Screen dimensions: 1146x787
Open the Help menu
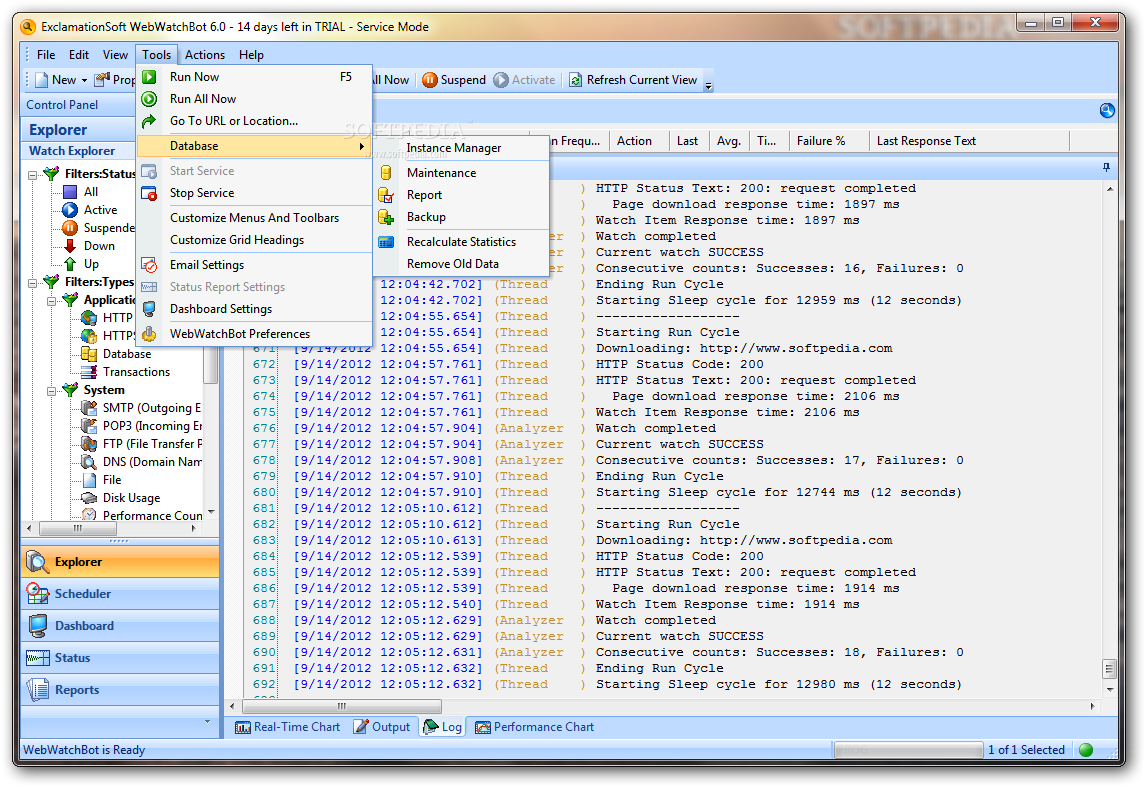pyautogui.click(x=251, y=55)
